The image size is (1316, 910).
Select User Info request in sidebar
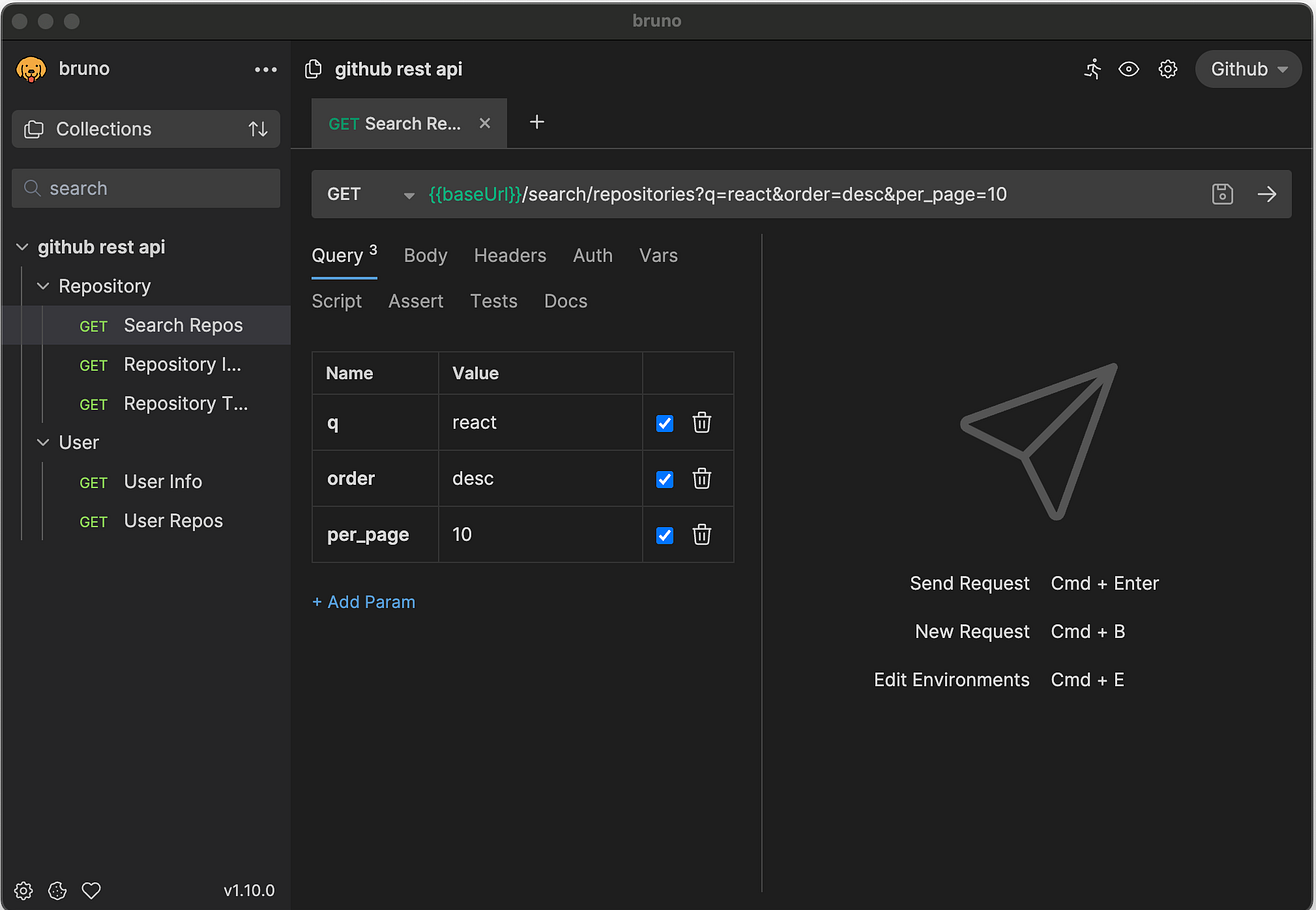[146, 481]
